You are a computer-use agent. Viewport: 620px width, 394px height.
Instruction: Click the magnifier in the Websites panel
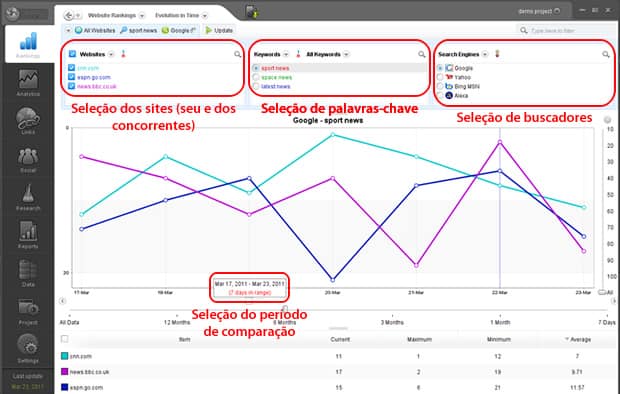click(x=238, y=55)
